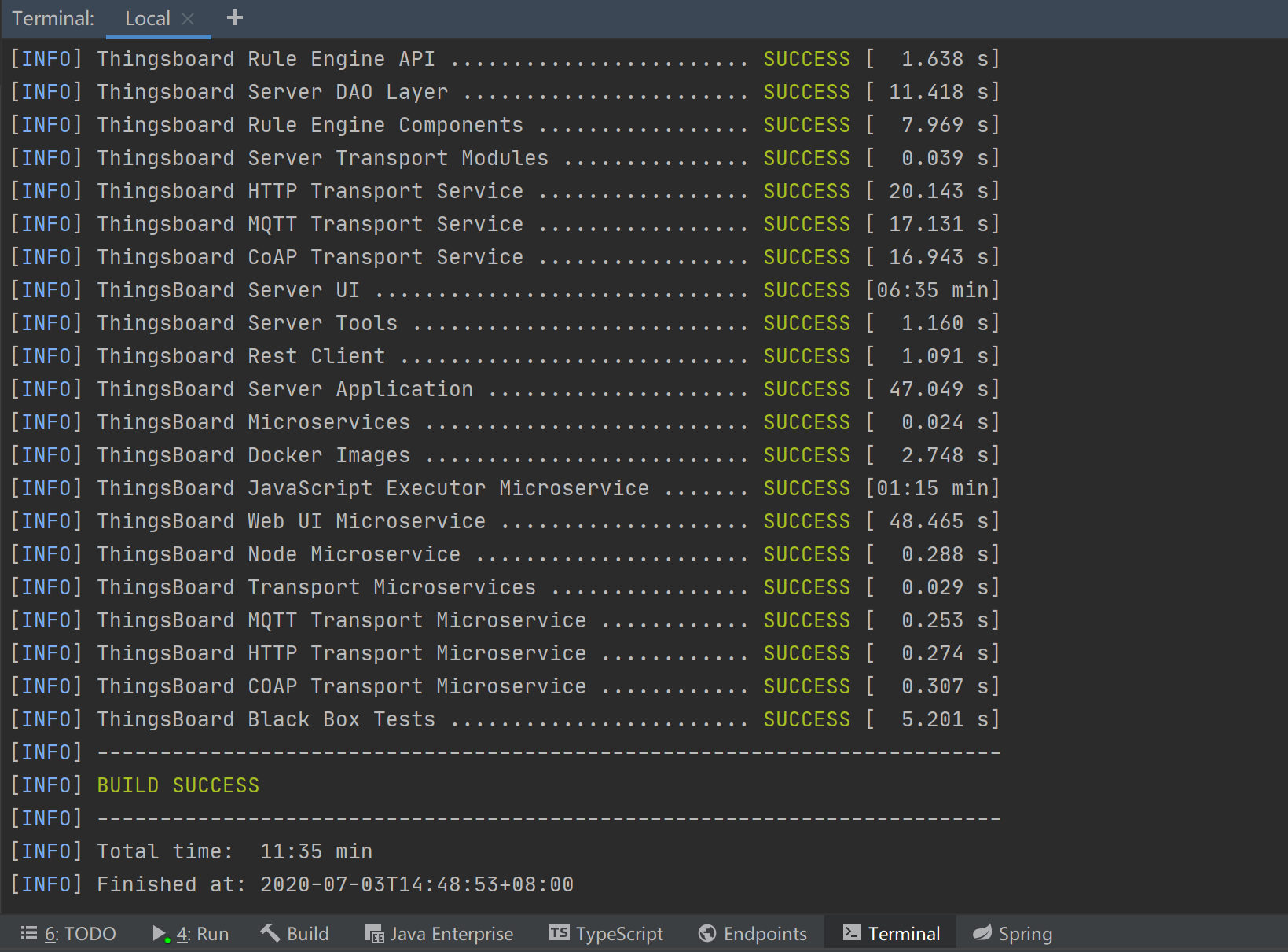Click the Spring leaf icon
1288x952 pixels.
pos(982,933)
